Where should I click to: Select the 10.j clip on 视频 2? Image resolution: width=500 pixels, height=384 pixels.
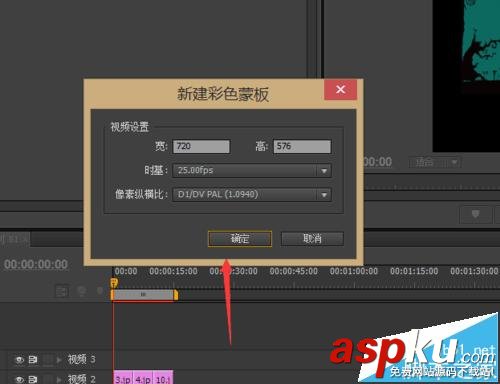(163, 377)
